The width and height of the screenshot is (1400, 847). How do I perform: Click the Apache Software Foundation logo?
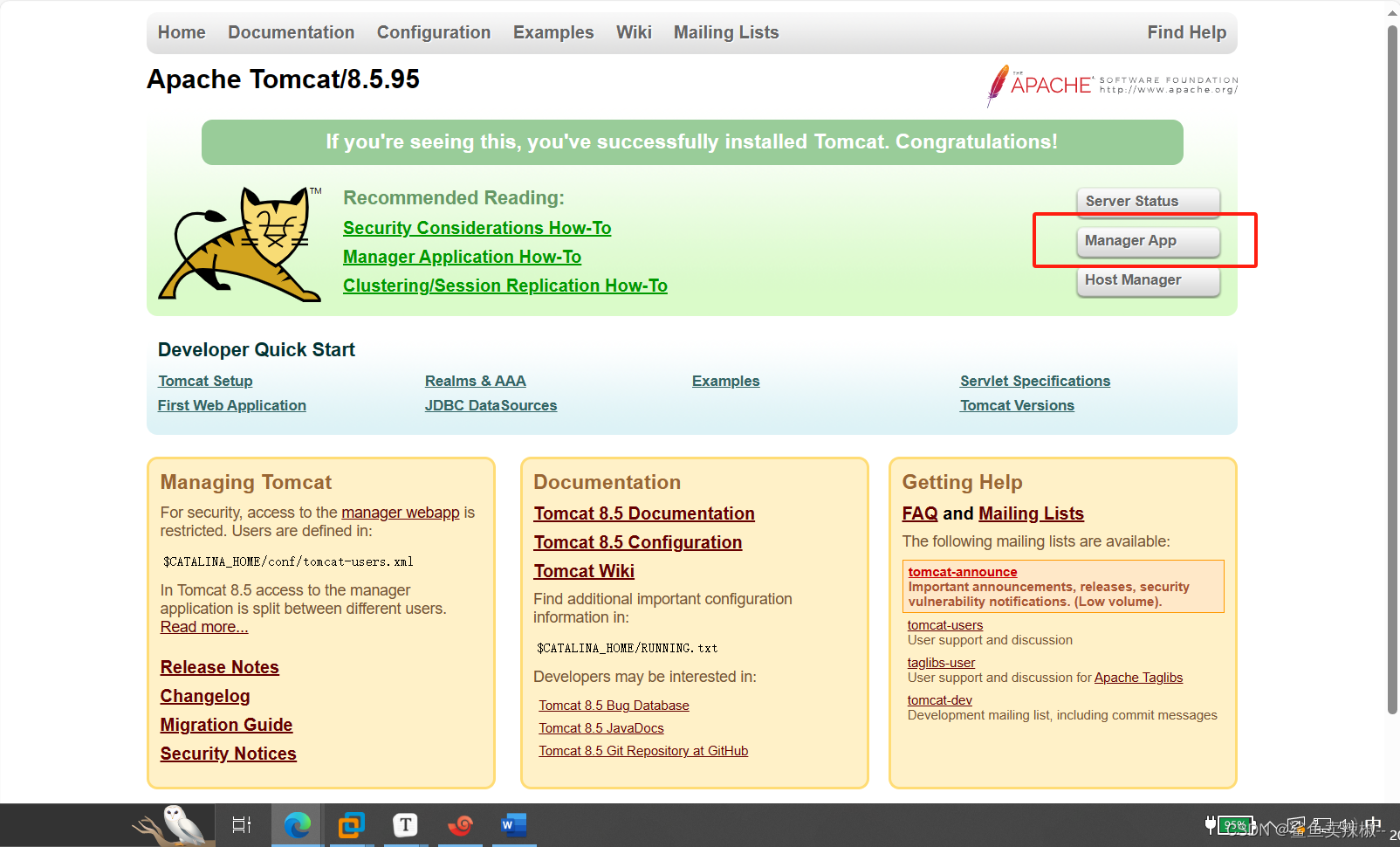pos(1112,86)
